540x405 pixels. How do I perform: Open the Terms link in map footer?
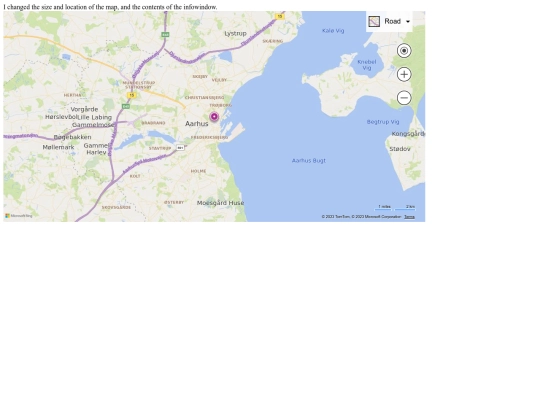point(409,217)
